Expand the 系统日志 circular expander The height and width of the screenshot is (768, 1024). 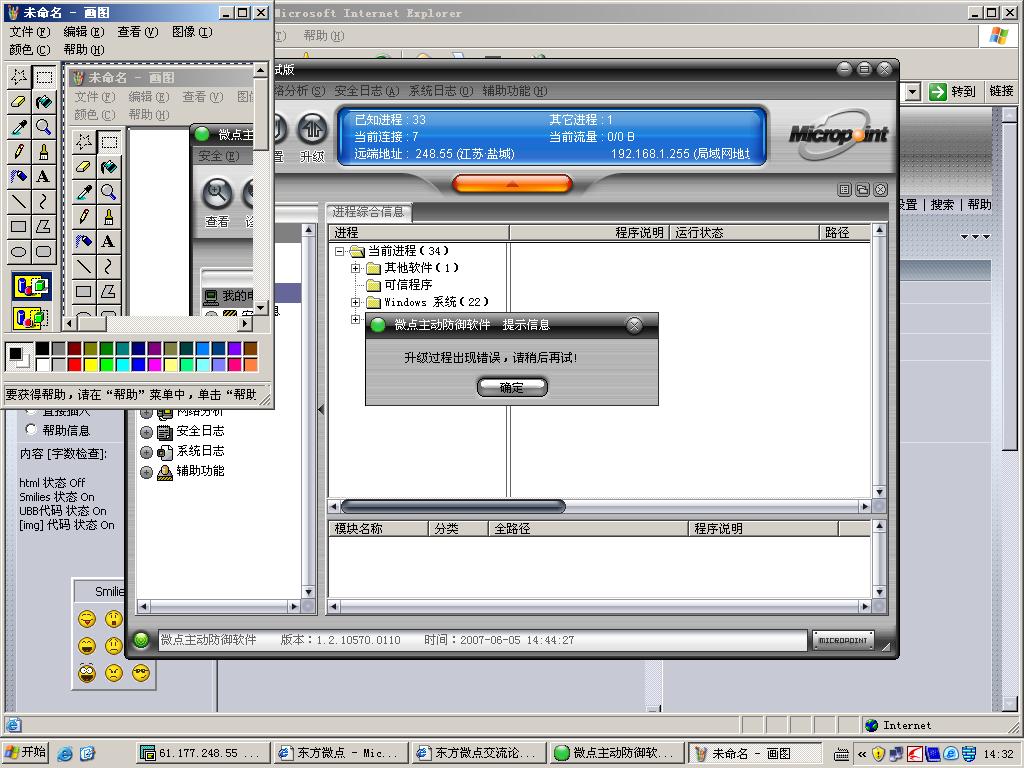(146, 452)
